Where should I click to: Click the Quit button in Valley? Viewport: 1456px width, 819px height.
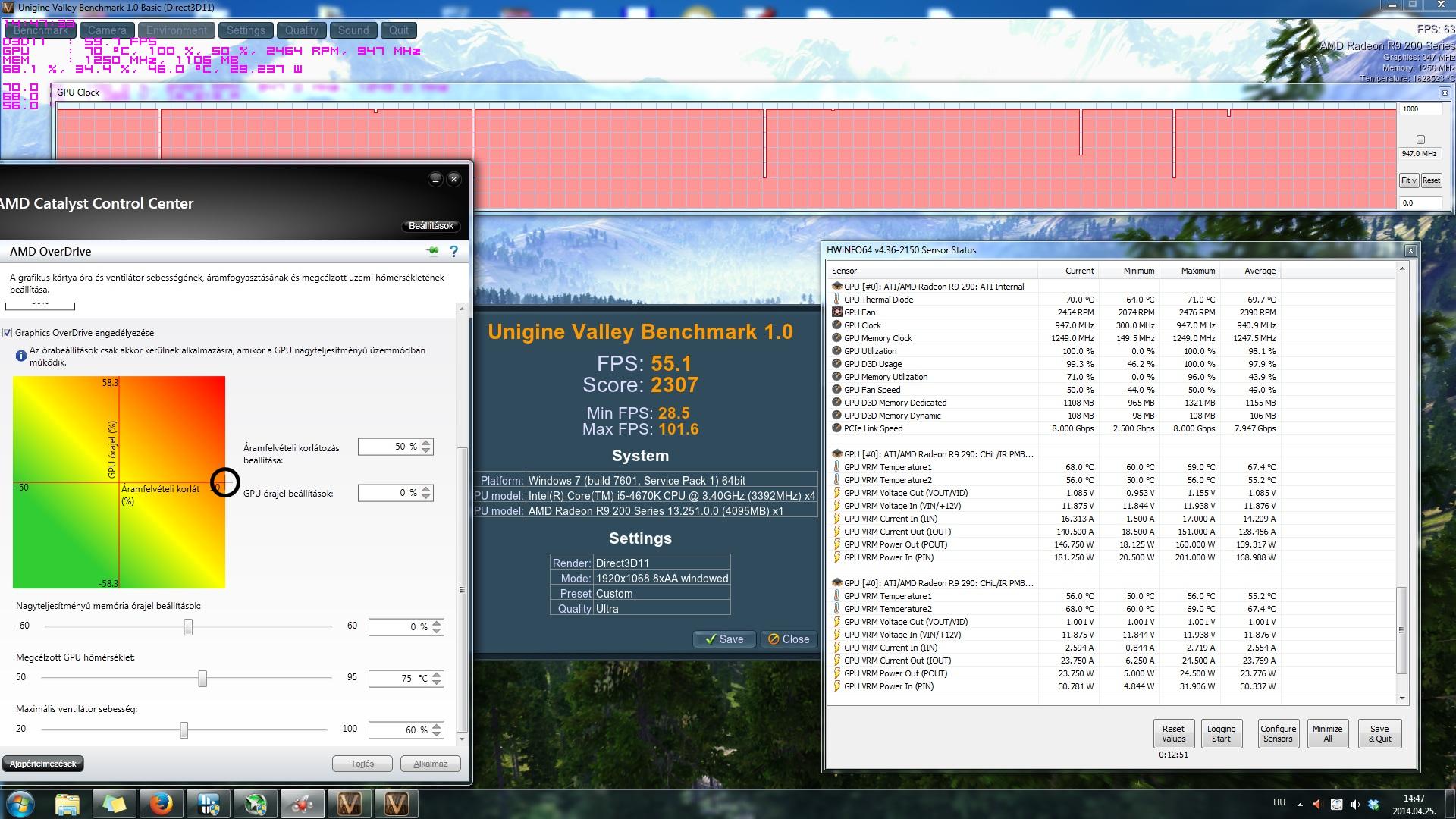coord(399,30)
